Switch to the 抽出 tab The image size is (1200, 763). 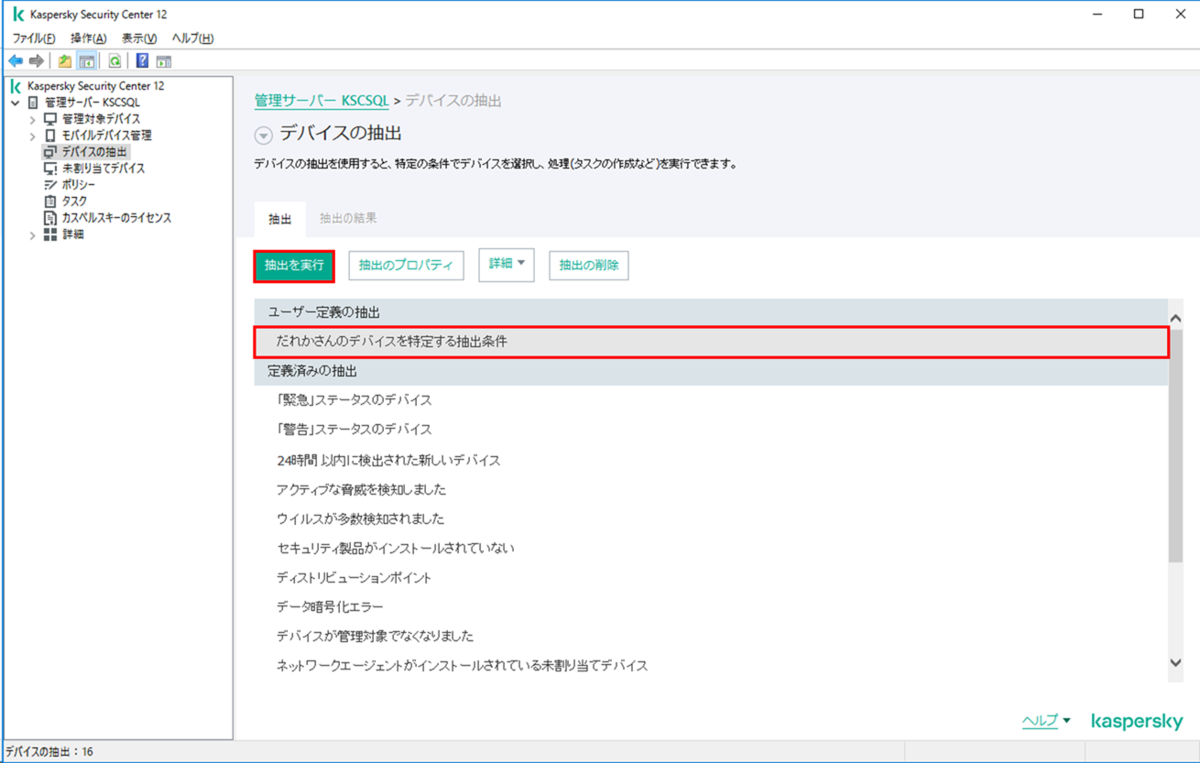click(x=280, y=218)
